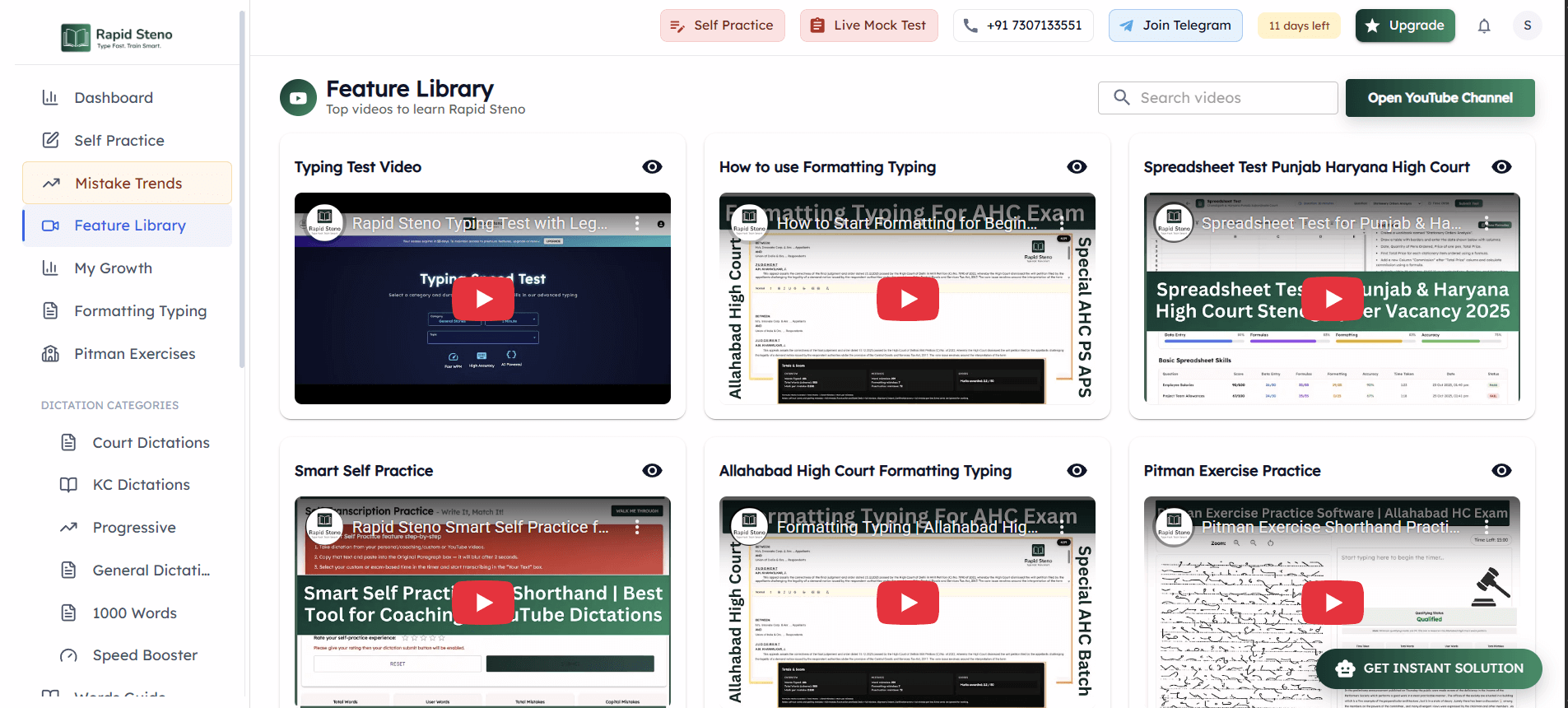Go to Mistake Trends in sidebar

point(128,183)
